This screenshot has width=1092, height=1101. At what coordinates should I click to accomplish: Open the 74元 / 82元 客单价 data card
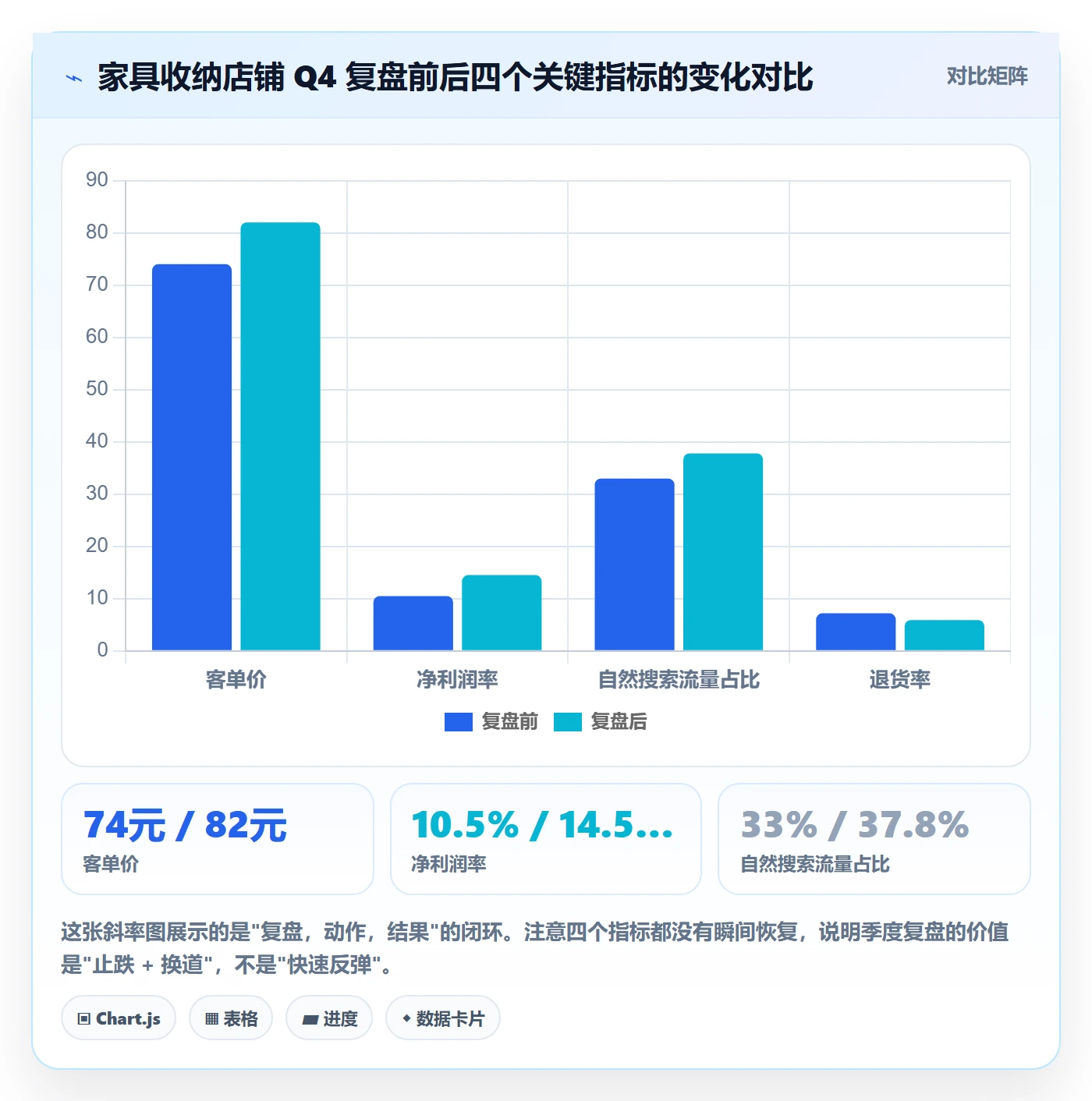(x=218, y=839)
